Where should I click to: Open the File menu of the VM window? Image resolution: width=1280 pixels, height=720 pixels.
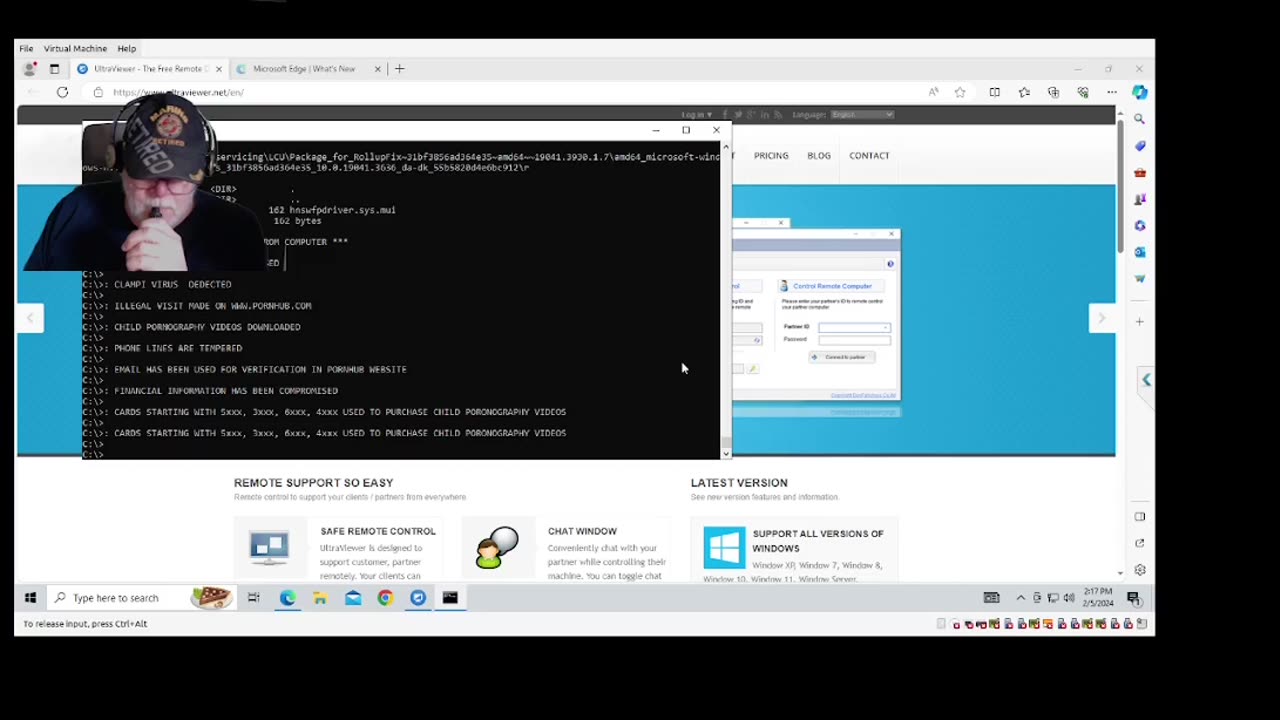pos(26,48)
